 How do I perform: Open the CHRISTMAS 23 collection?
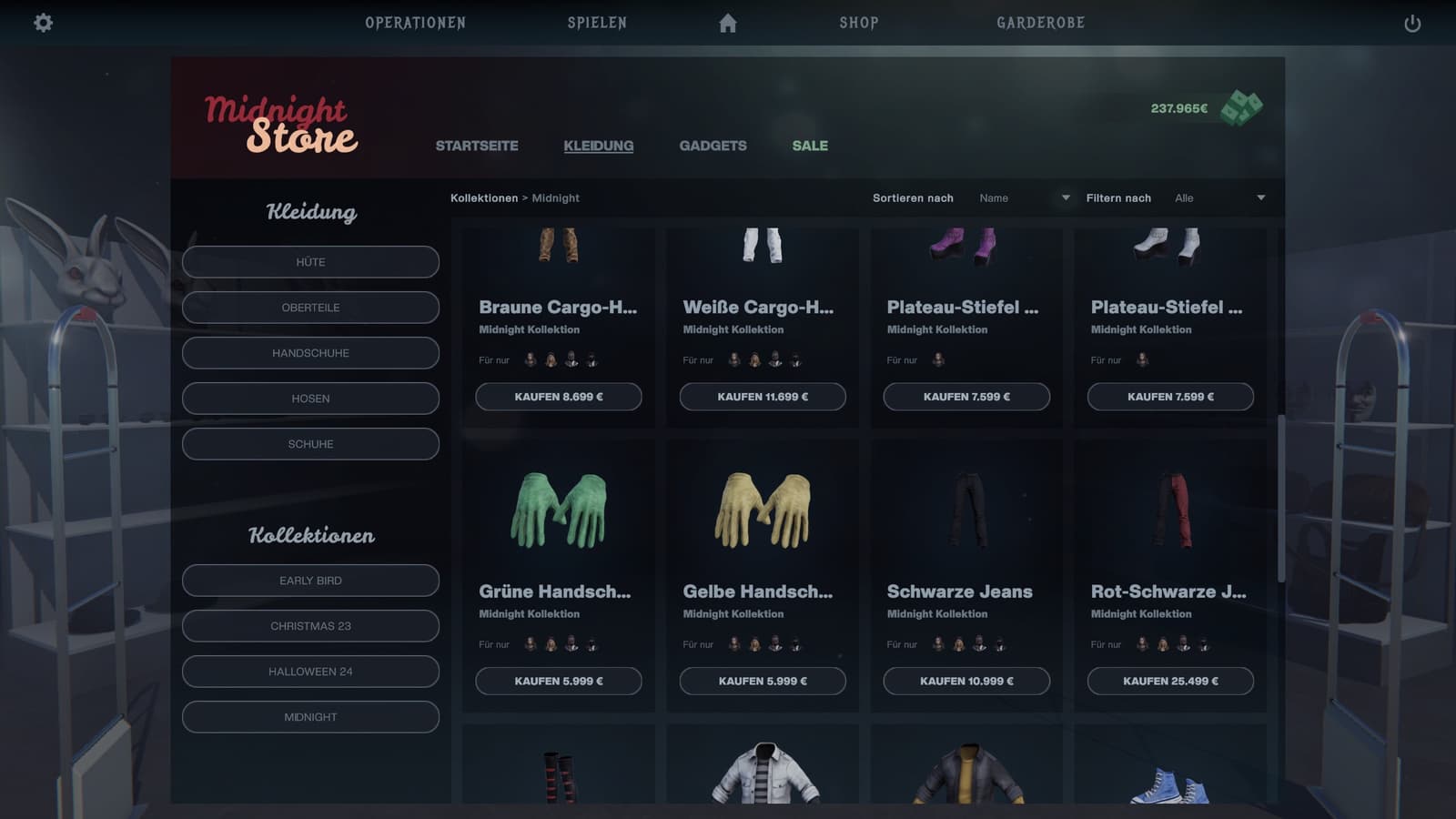(310, 626)
